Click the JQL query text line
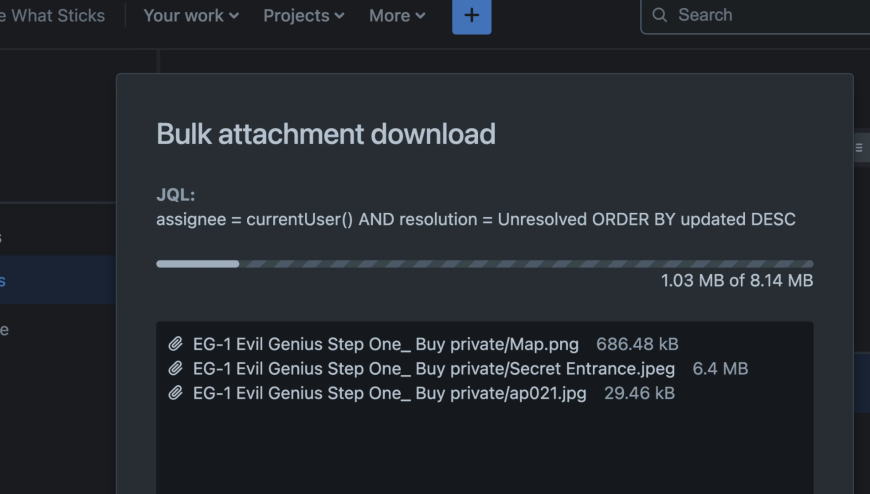Viewport: 870px width, 494px height. pos(475,219)
